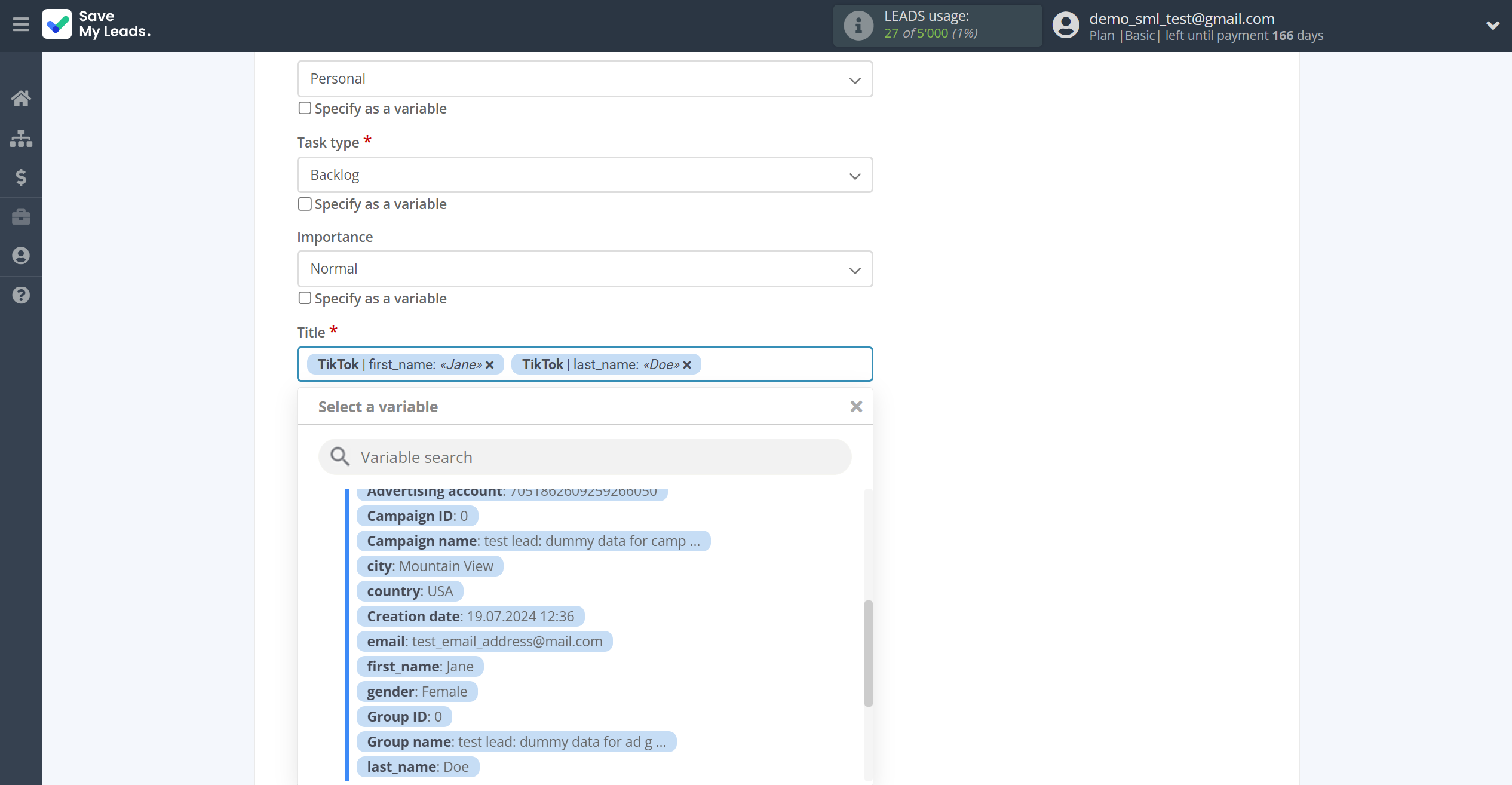Open billing dollar icon
The height and width of the screenshot is (785, 1512).
tap(21, 177)
